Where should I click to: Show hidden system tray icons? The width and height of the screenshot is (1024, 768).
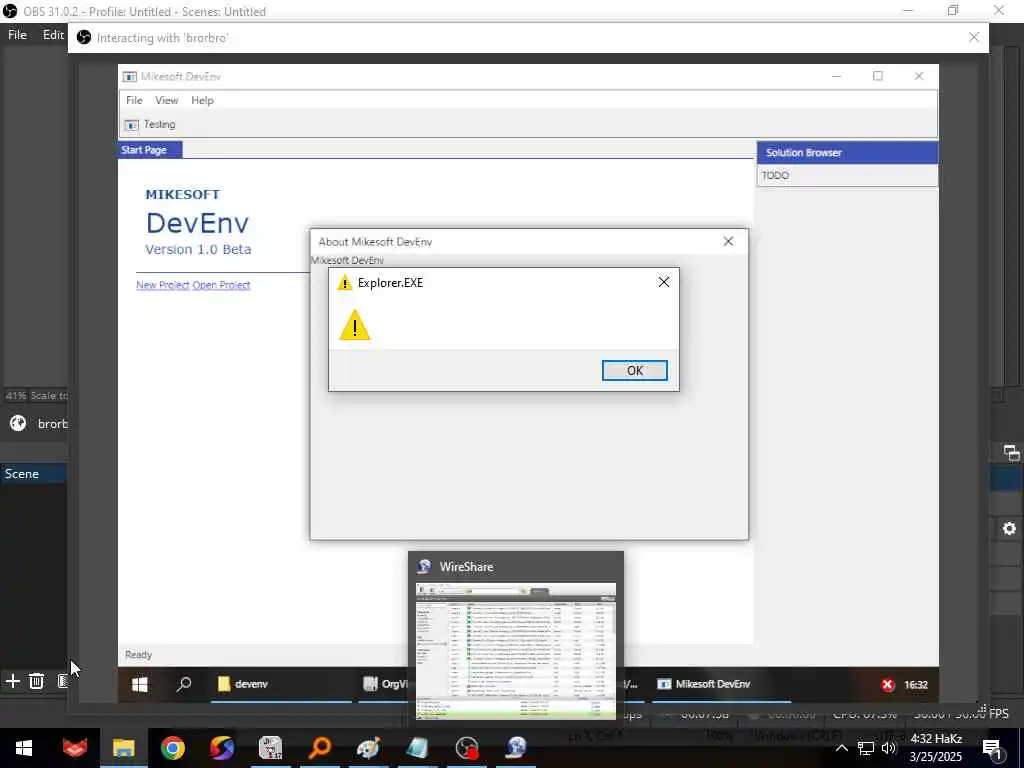pyautogui.click(x=842, y=748)
